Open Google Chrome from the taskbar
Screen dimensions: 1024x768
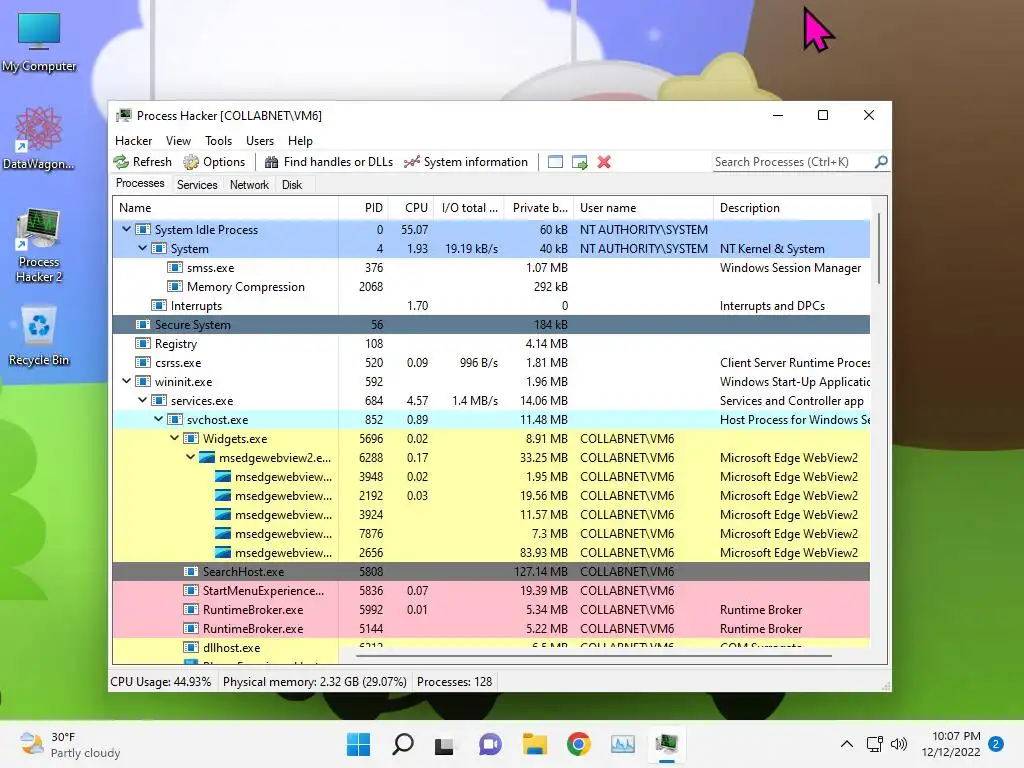click(579, 744)
